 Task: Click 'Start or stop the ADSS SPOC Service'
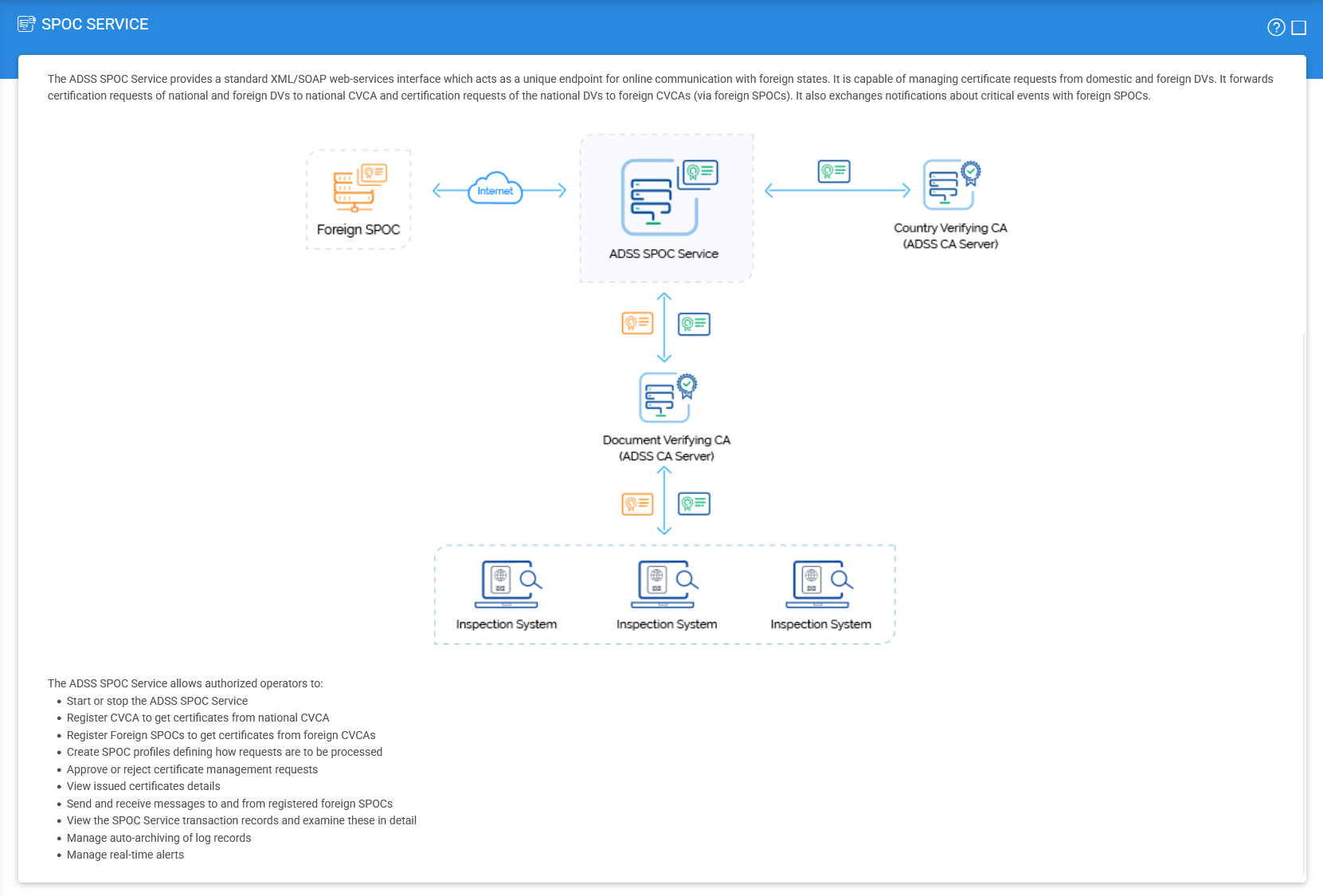(x=157, y=701)
